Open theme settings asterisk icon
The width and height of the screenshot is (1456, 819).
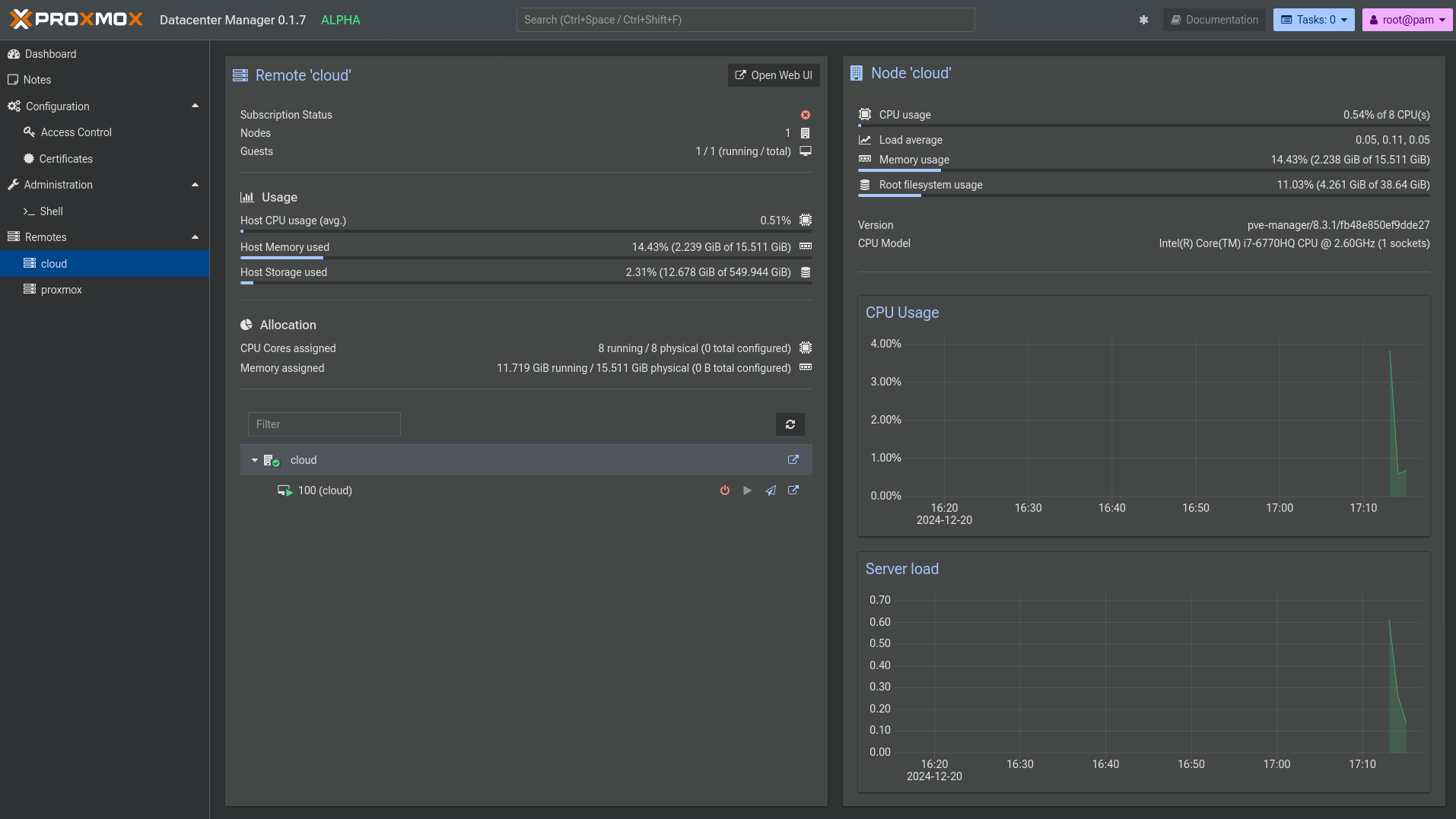click(x=1143, y=20)
